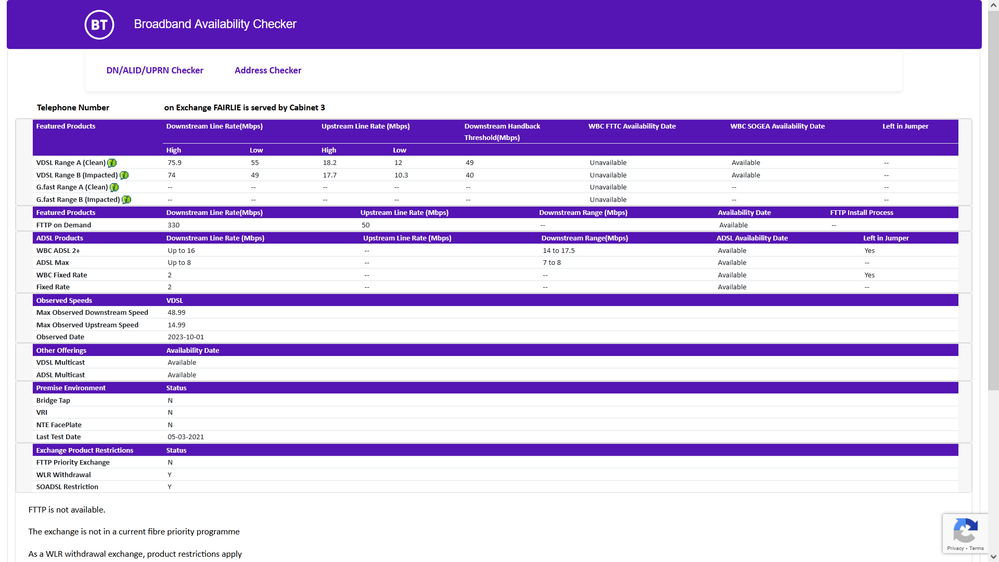Click the Observed Speeds section header
The height and width of the screenshot is (562, 999).
tap(64, 300)
